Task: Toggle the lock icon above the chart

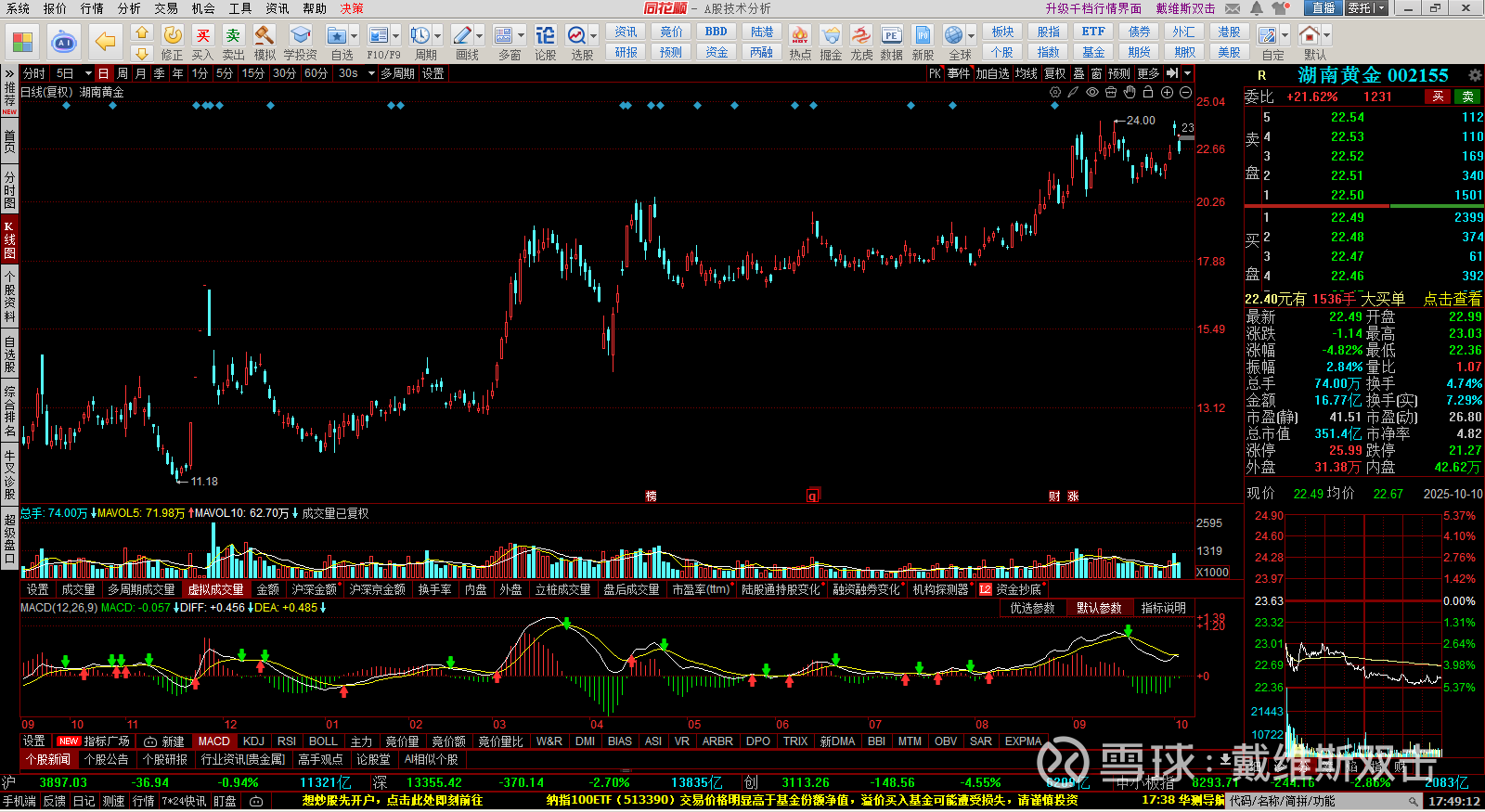Action: click(x=1148, y=92)
